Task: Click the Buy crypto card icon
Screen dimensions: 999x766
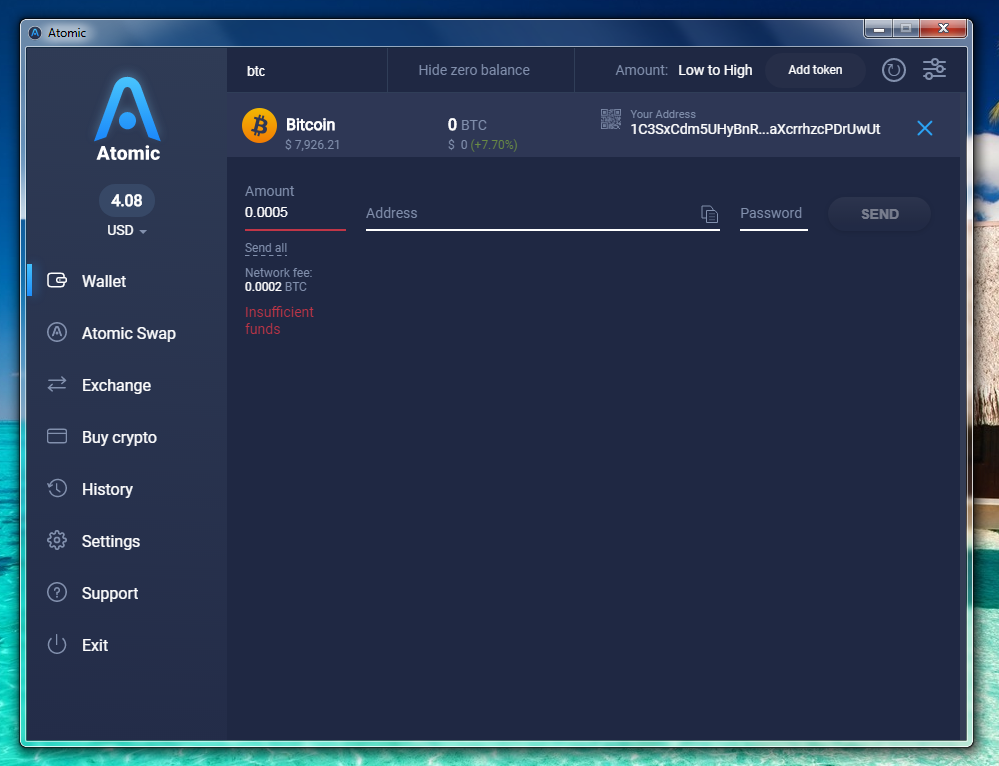Action: pos(57,436)
